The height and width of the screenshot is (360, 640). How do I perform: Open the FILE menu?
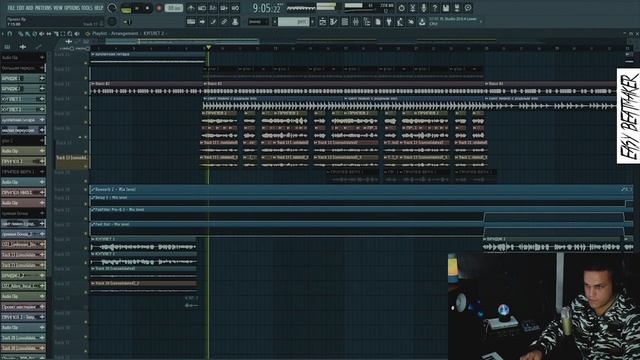[x=11, y=8]
